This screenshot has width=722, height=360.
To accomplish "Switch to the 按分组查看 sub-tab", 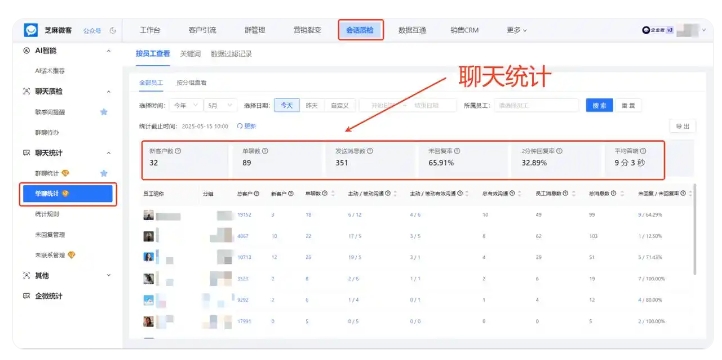I will click(191, 83).
